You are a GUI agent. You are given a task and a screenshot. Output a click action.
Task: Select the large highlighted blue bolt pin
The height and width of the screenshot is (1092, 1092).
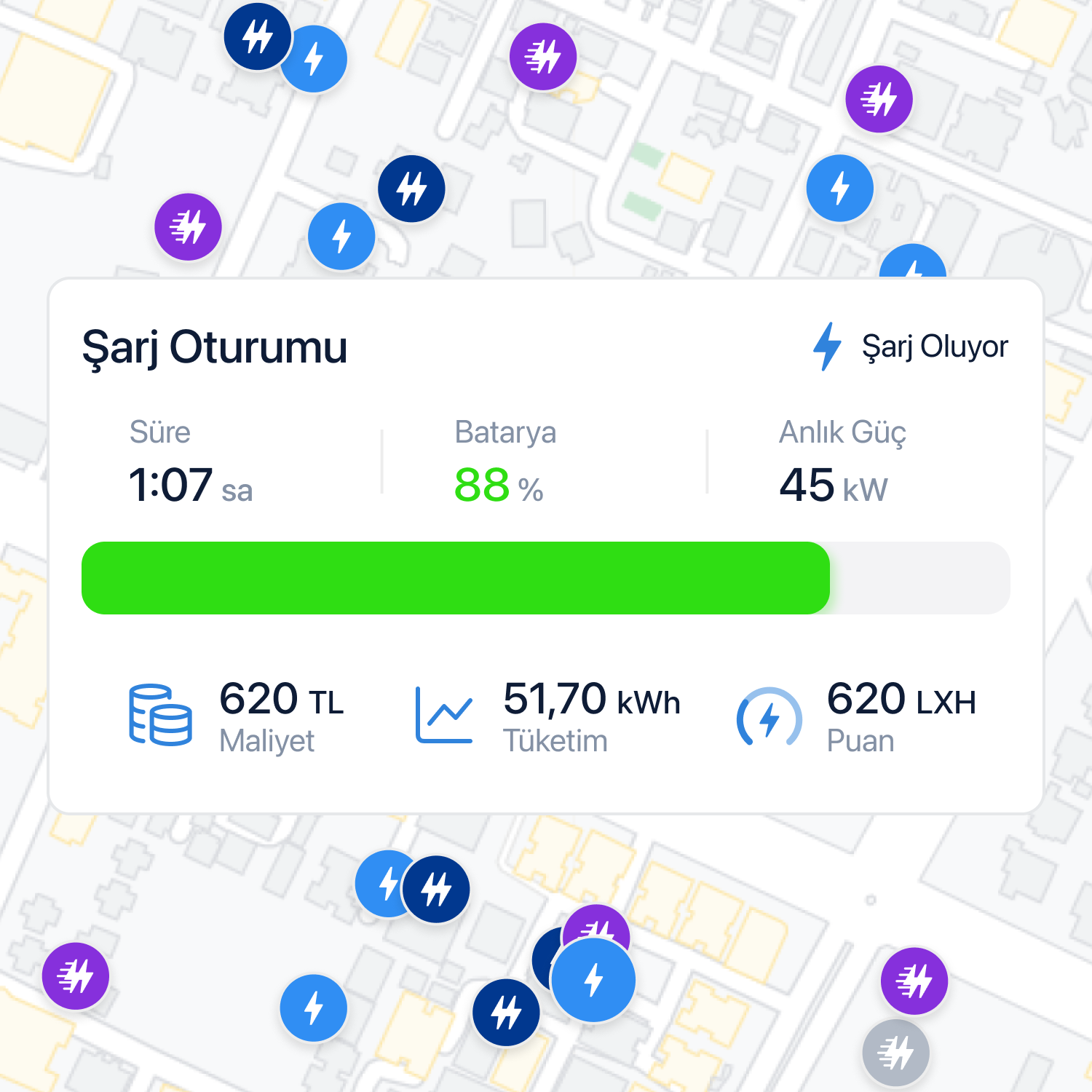[x=593, y=980]
